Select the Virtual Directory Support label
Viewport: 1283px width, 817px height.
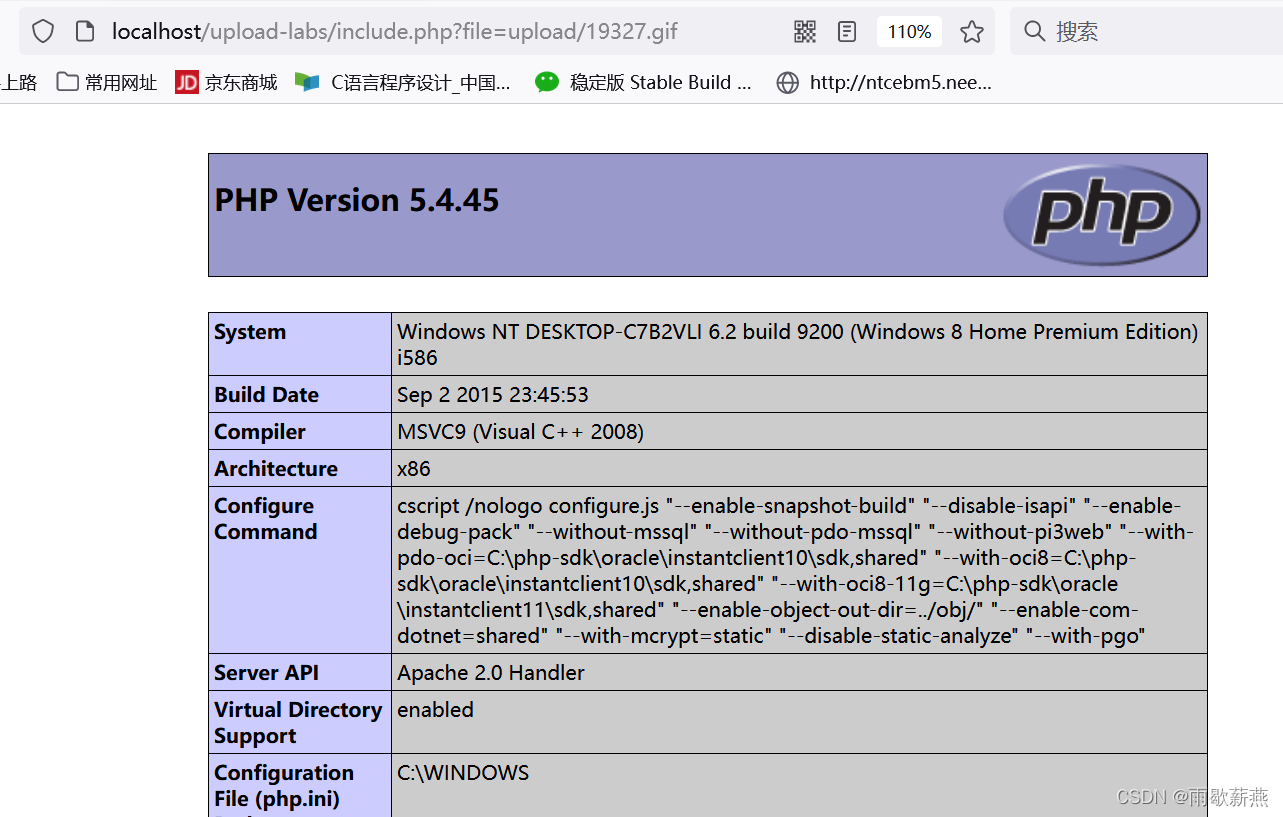[x=298, y=723]
